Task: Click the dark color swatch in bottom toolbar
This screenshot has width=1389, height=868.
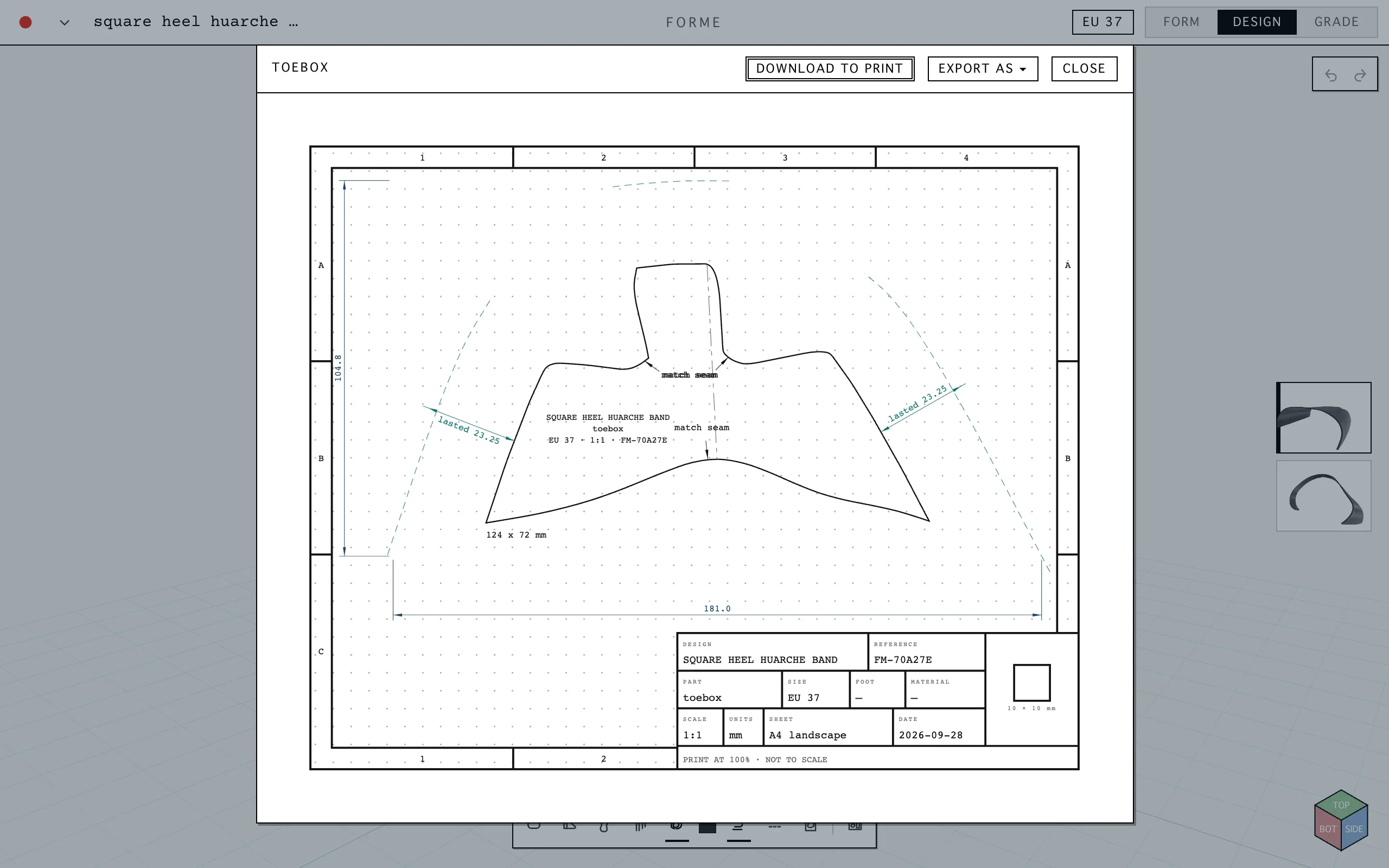Action: click(x=707, y=827)
